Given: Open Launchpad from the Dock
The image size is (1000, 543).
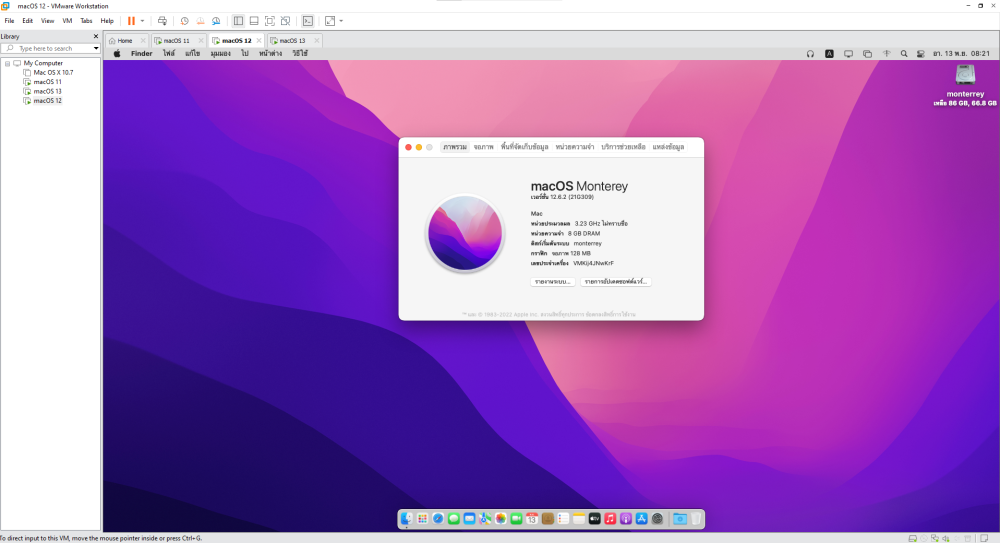Looking at the screenshot, I should pyautogui.click(x=422, y=519).
